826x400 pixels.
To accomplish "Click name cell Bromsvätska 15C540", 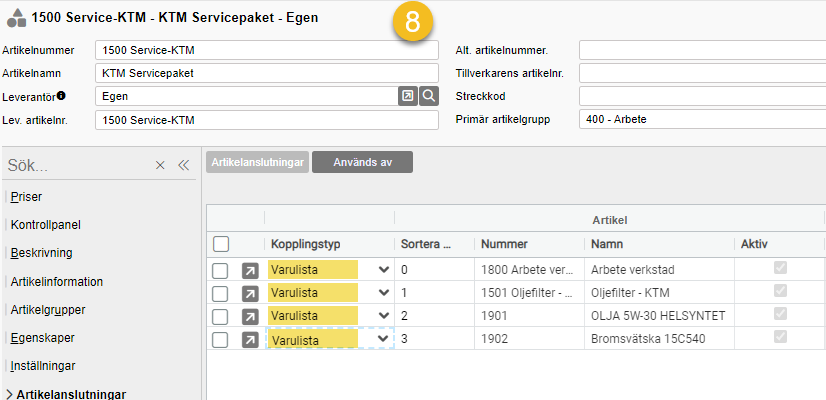I will (x=659, y=338).
